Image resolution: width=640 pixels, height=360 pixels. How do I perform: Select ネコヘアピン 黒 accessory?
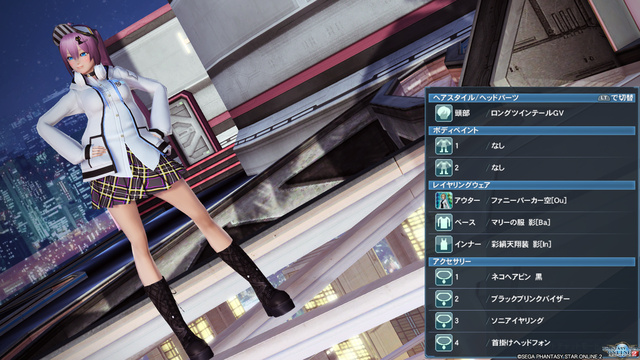(516, 277)
